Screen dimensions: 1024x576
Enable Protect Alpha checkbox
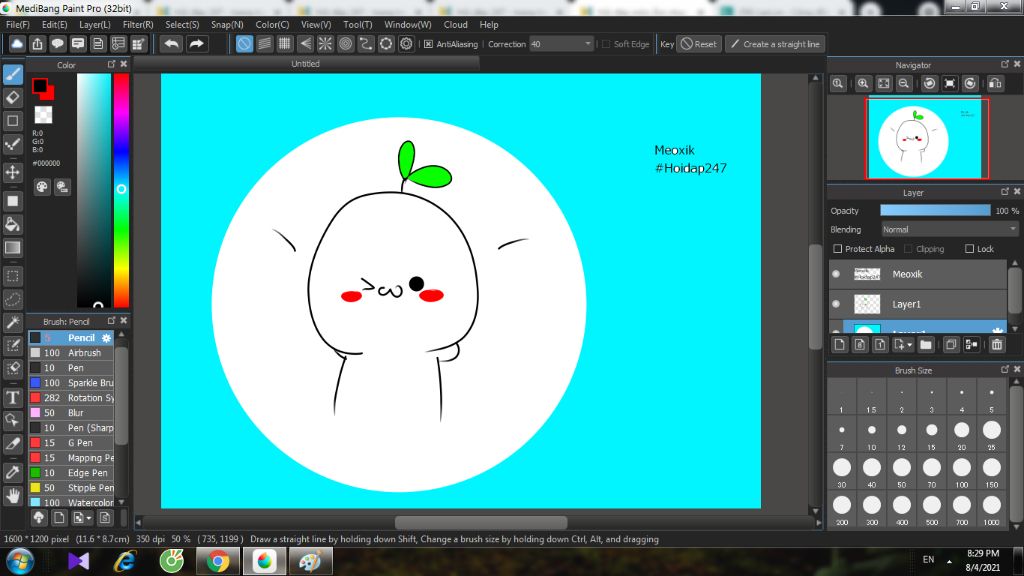[x=838, y=249]
